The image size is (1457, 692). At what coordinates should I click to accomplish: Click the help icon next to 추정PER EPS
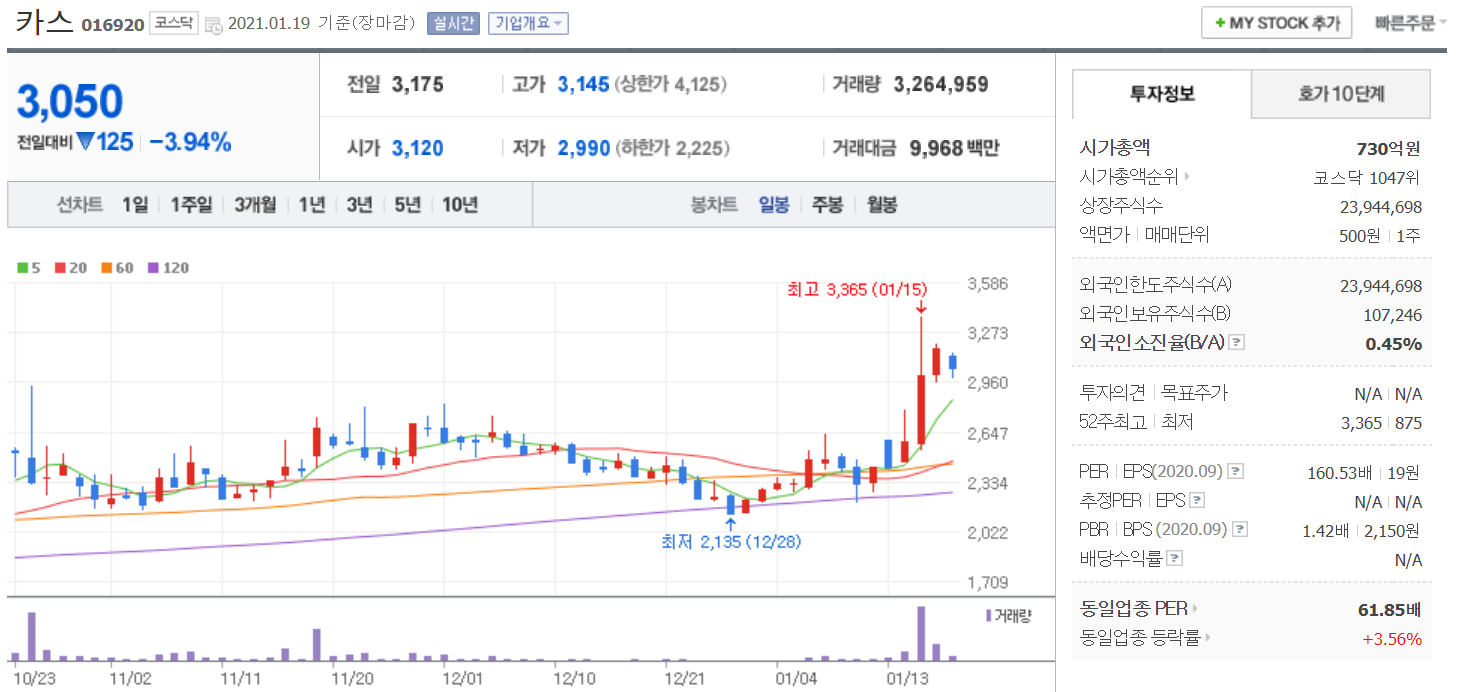pyautogui.click(x=1197, y=501)
